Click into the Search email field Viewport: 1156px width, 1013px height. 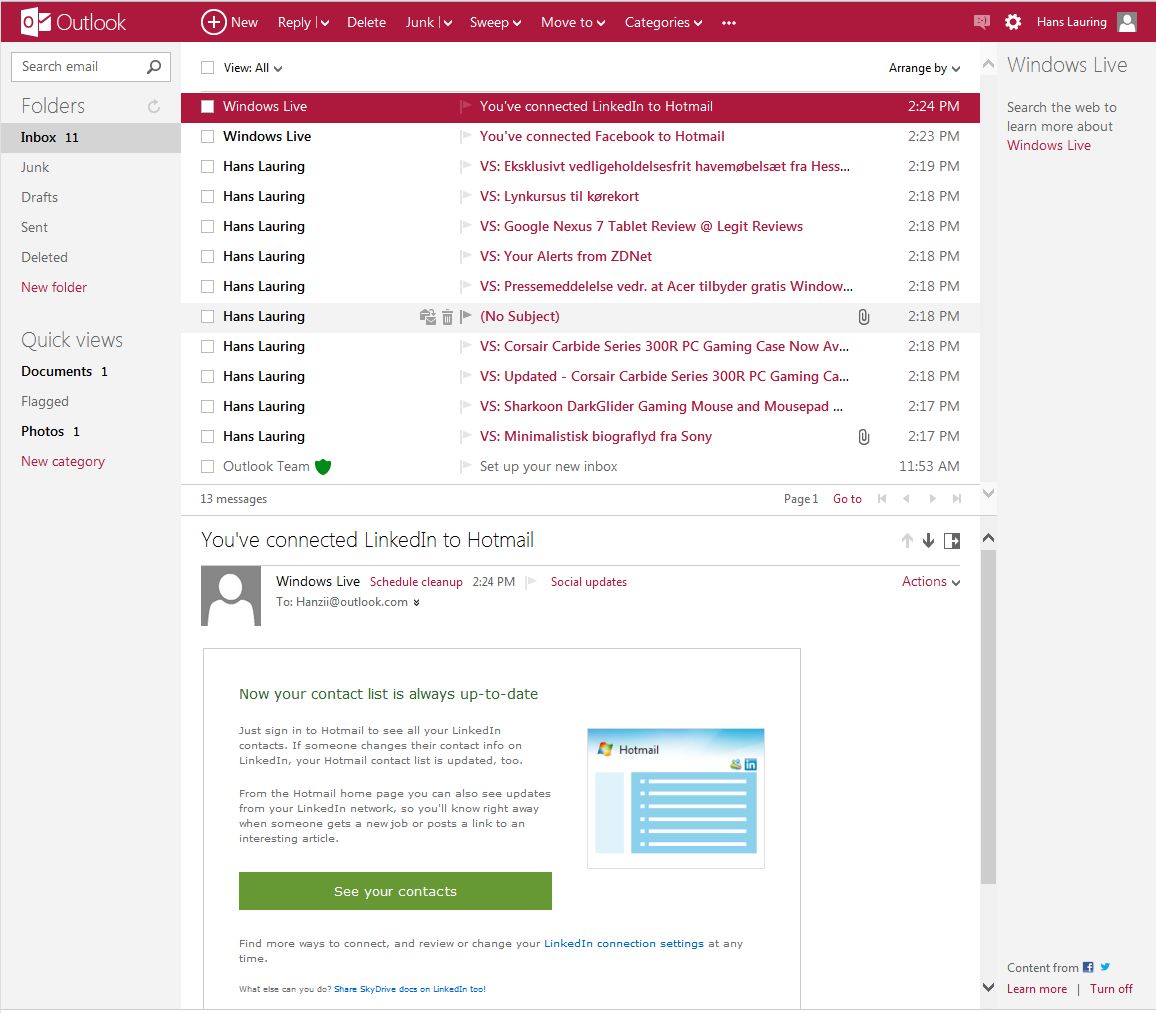(78, 67)
